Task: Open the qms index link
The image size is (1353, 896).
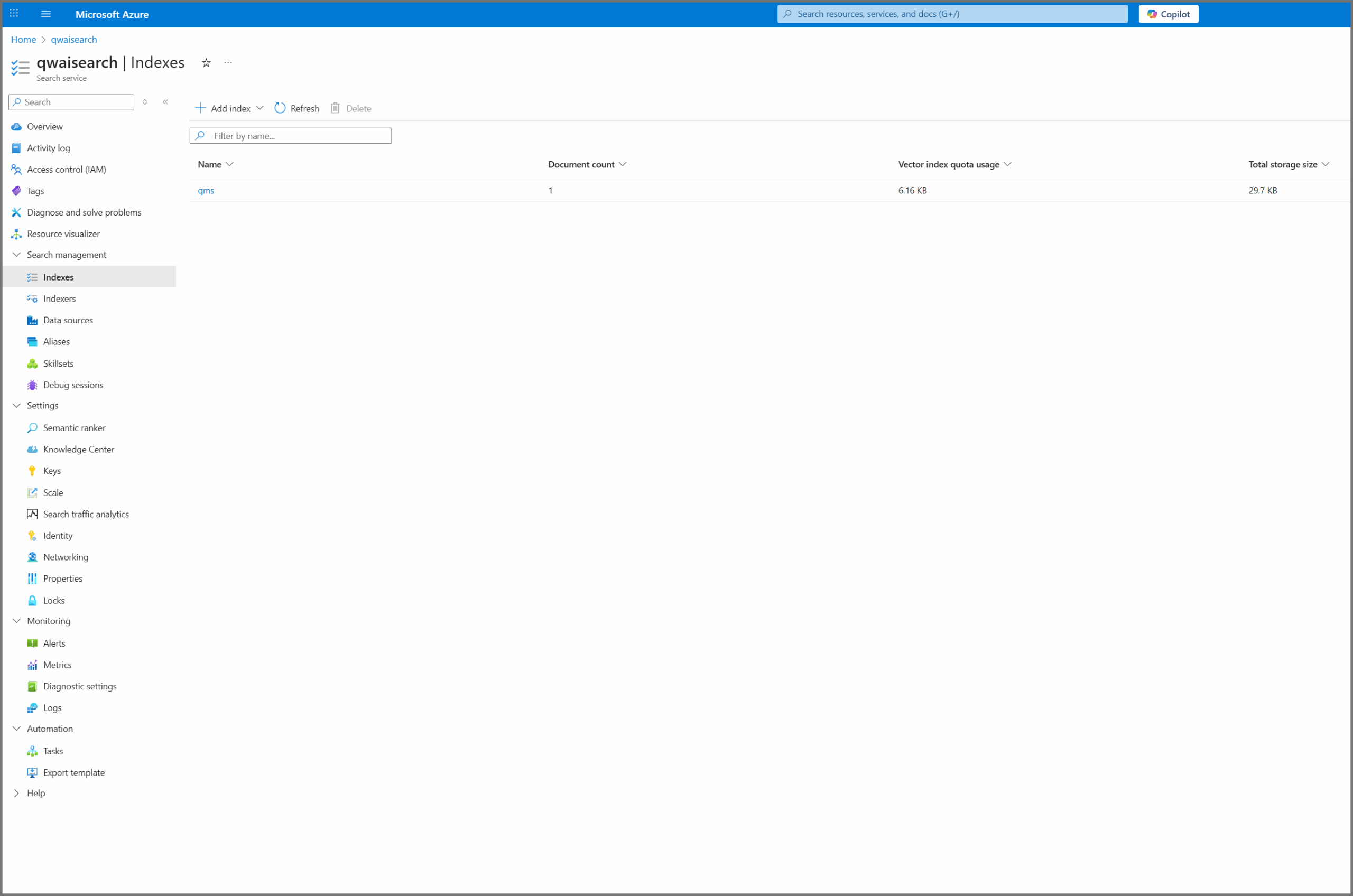Action: pyautogui.click(x=206, y=190)
